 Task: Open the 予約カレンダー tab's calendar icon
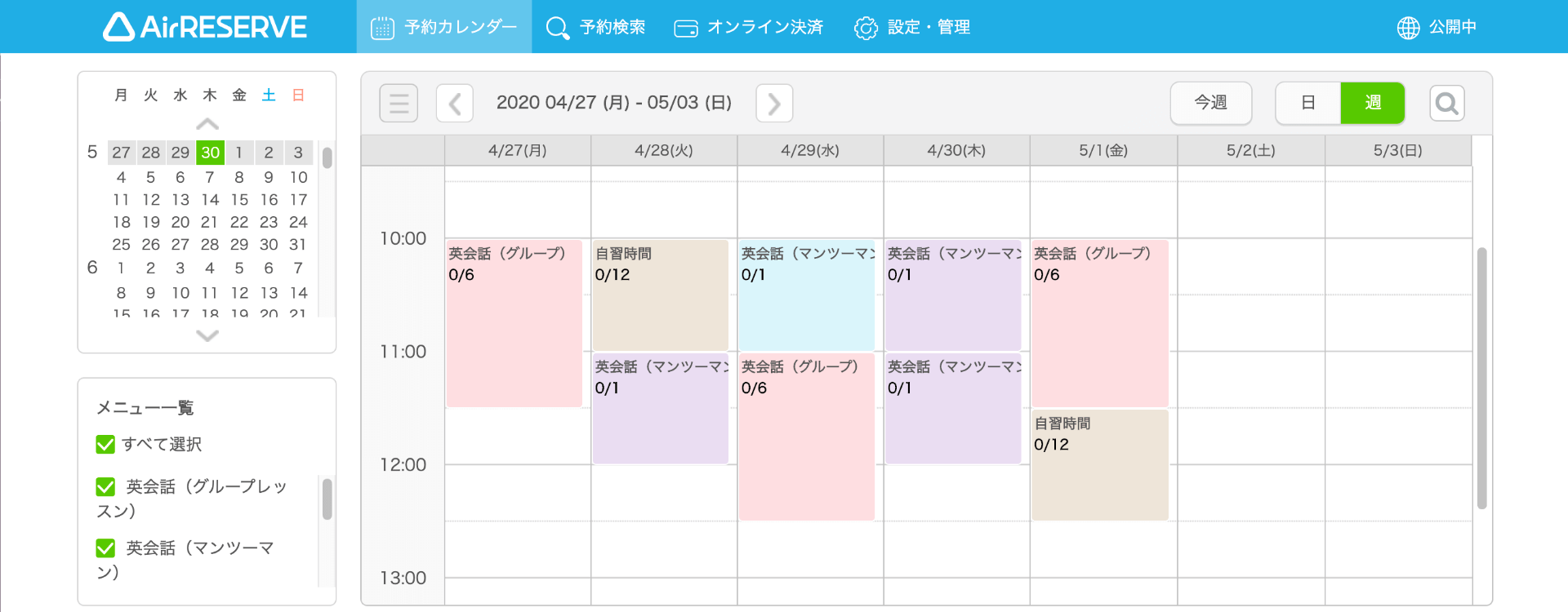(x=381, y=26)
